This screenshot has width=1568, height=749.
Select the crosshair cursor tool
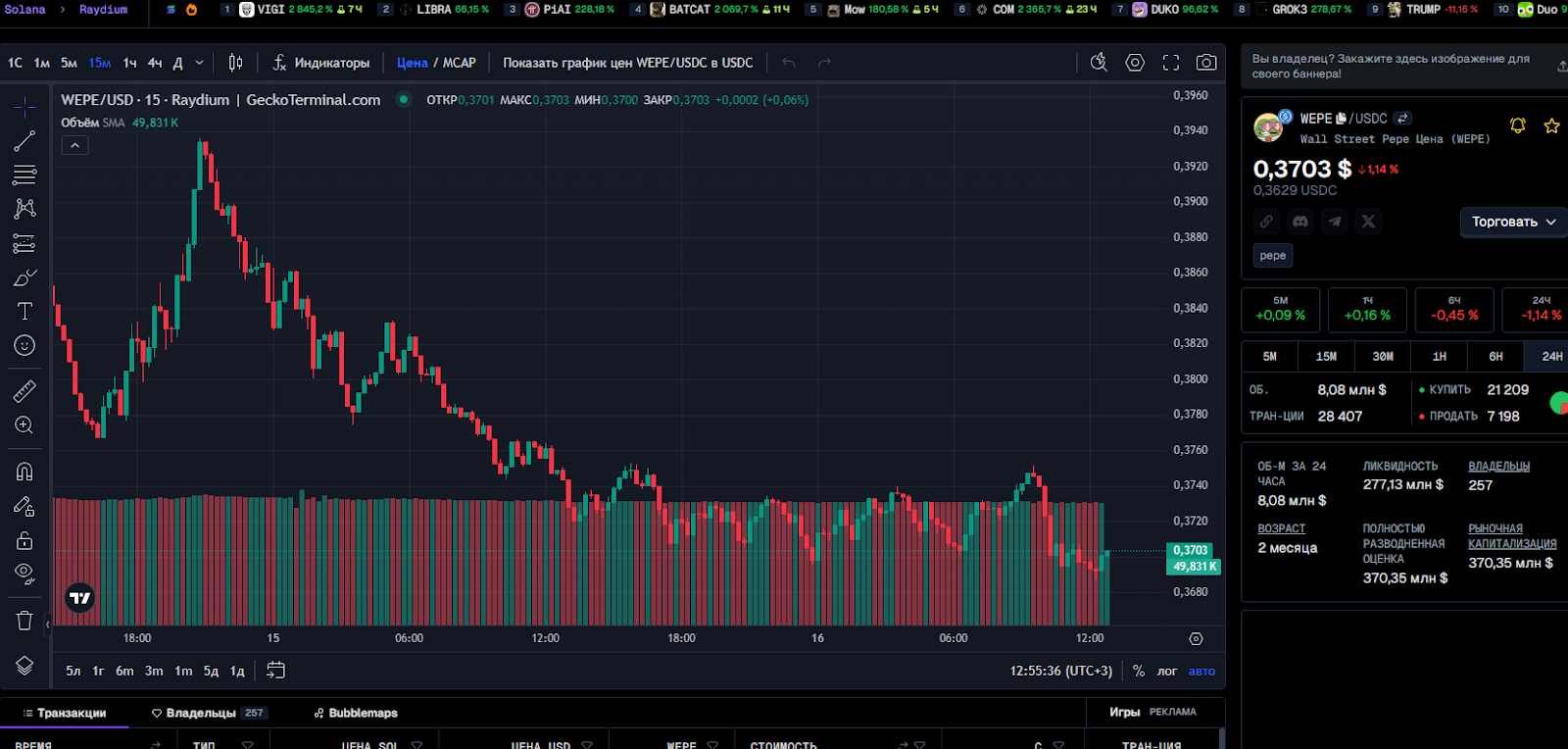24,106
